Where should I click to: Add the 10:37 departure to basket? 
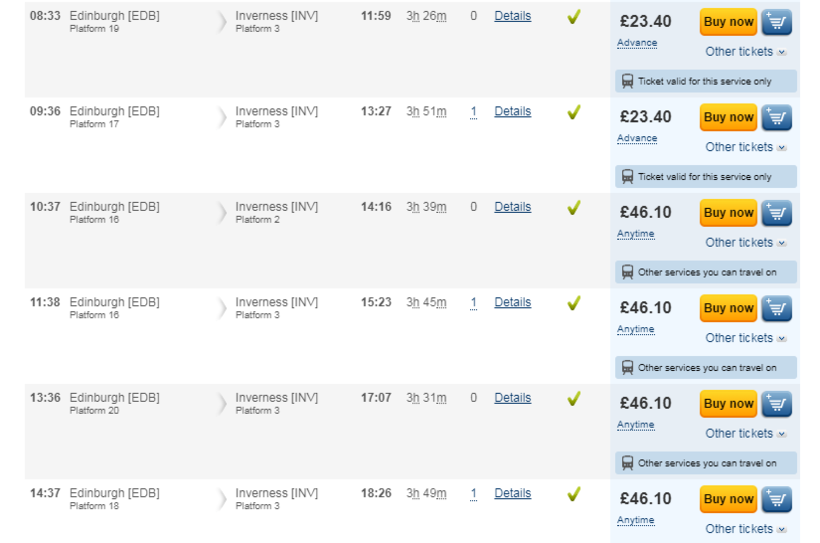777,213
